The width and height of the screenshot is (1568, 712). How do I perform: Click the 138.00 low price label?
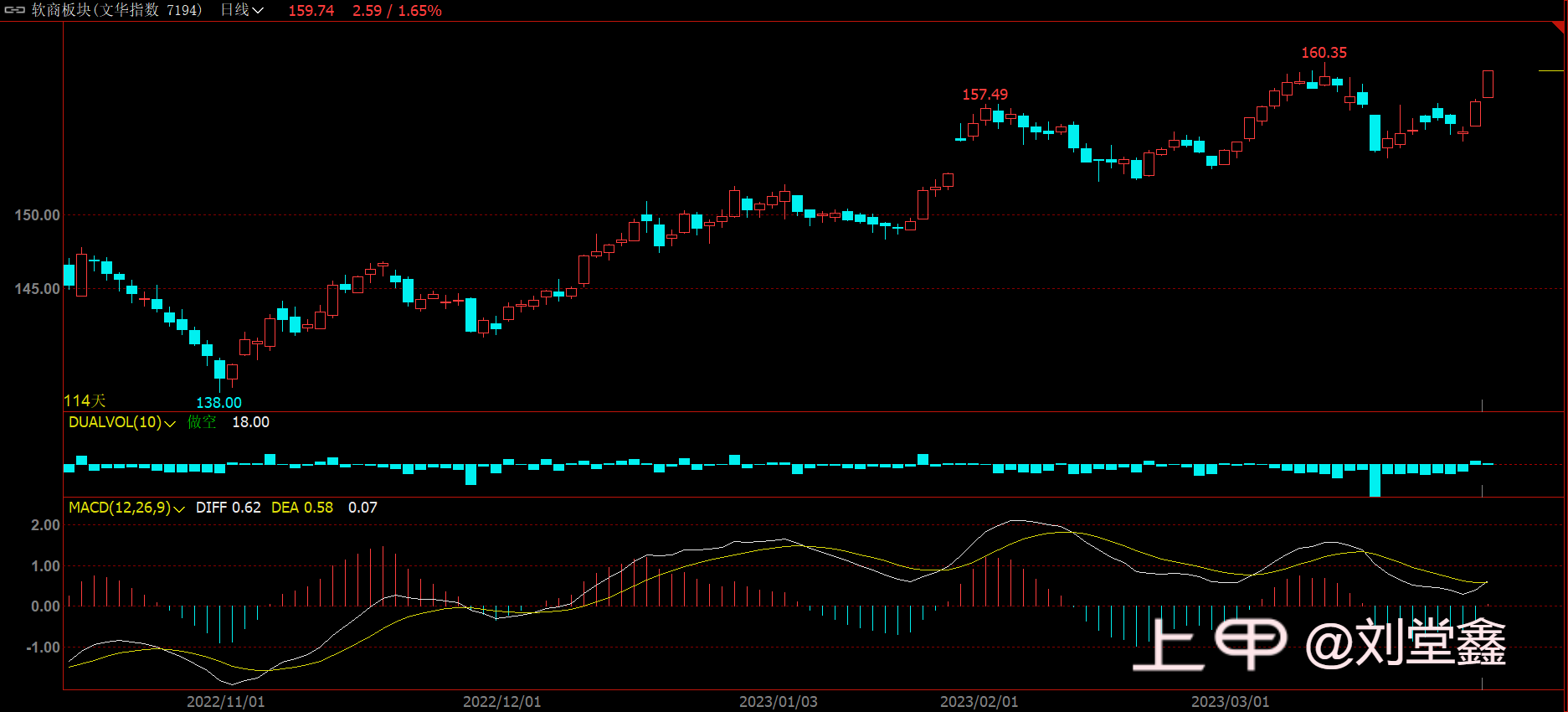point(218,403)
